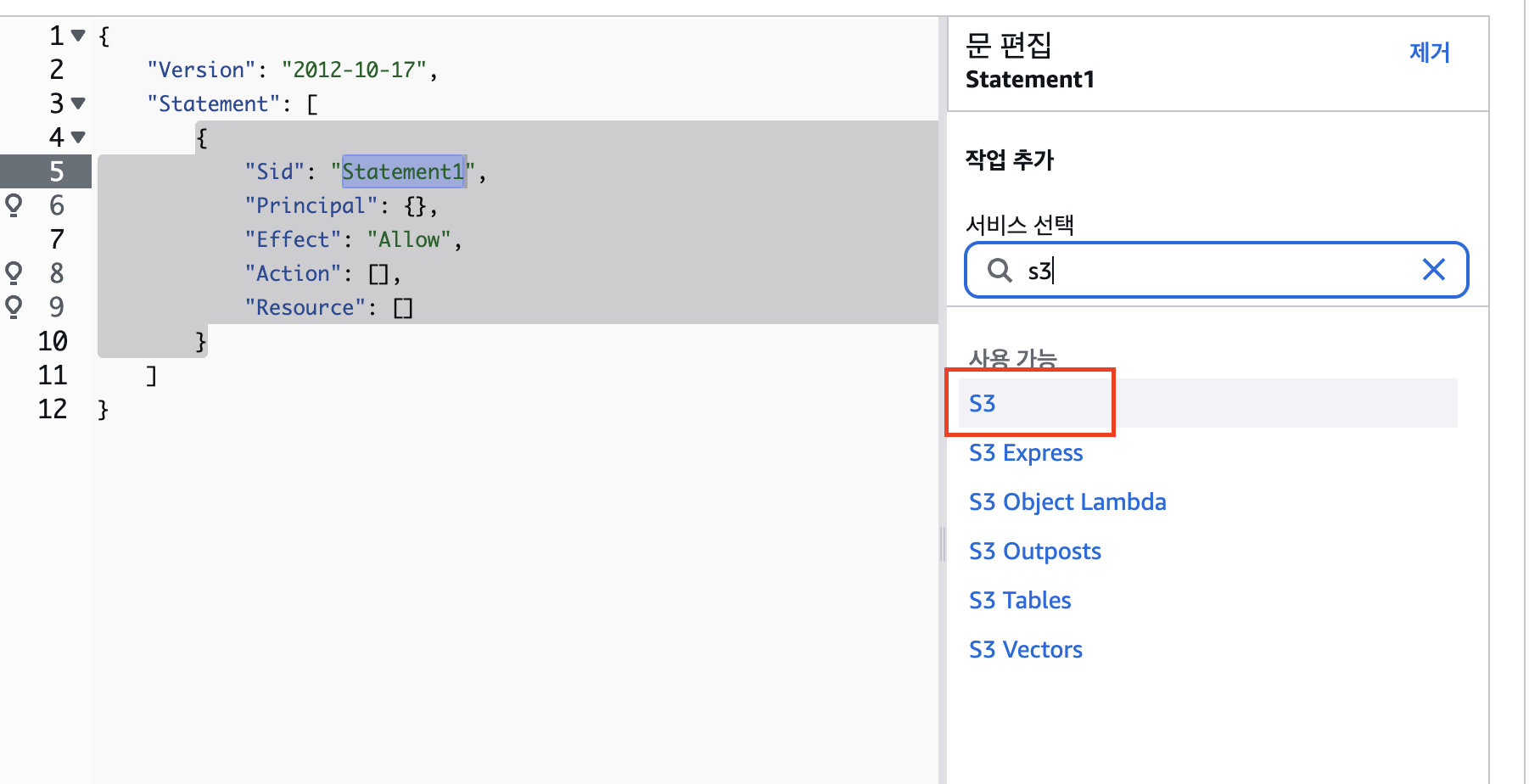Click the 제거 remove link

click(x=1429, y=53)
